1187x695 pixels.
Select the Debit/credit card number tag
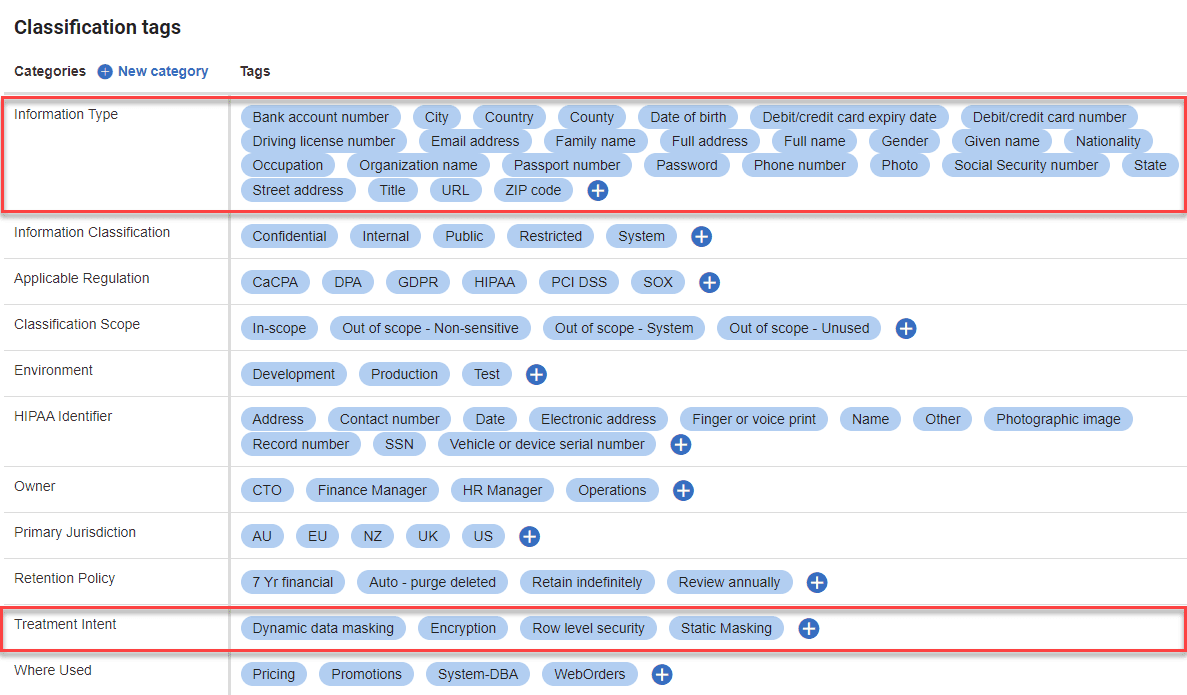tap(1049, 117)
